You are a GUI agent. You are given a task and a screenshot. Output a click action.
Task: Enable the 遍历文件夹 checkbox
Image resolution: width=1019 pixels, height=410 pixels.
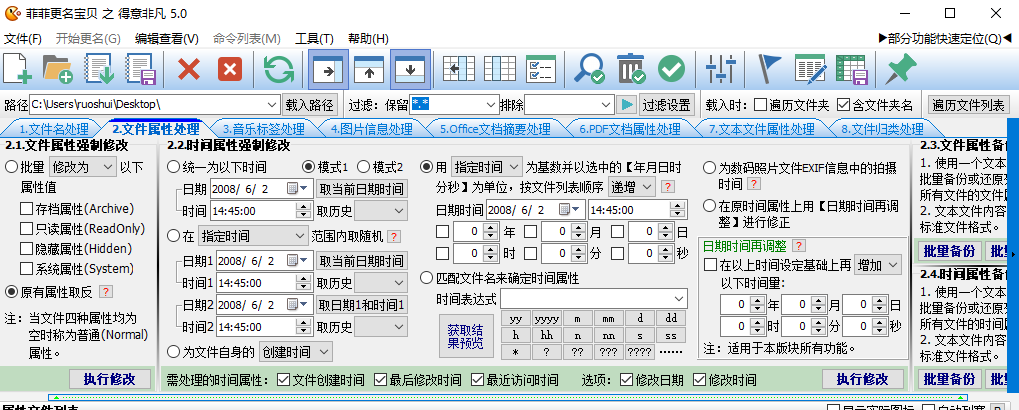[761, 105]
